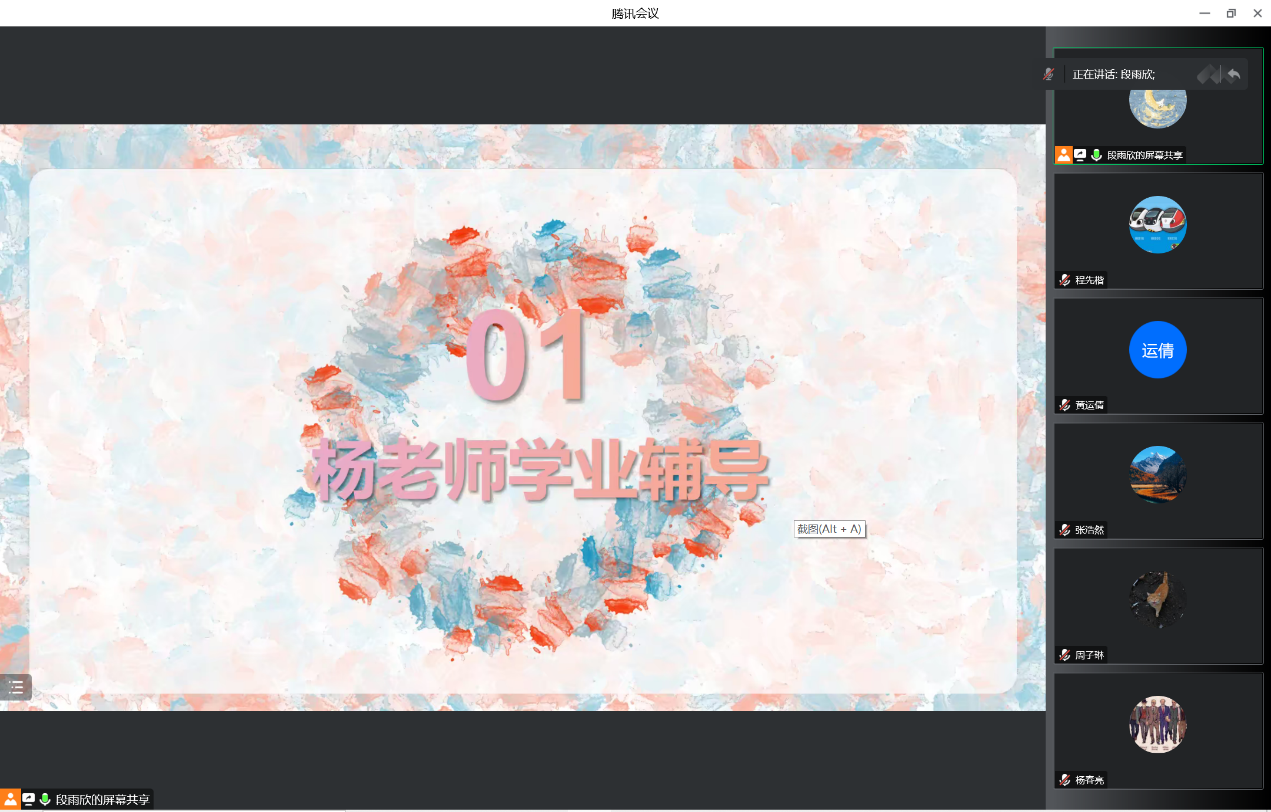This screenshot has width=1271, height=812.
Task: Click the orange host icon at bottom-left
Action: pos(10,799)
